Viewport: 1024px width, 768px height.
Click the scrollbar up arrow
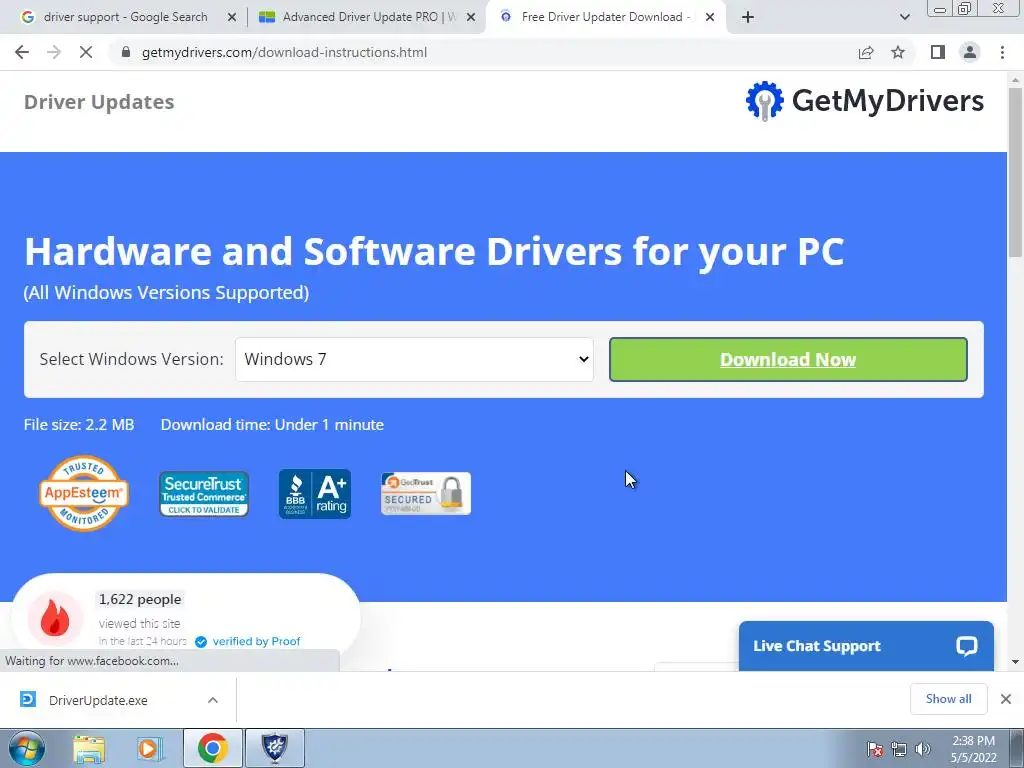pyautogui.click(x=1016, y=80)
